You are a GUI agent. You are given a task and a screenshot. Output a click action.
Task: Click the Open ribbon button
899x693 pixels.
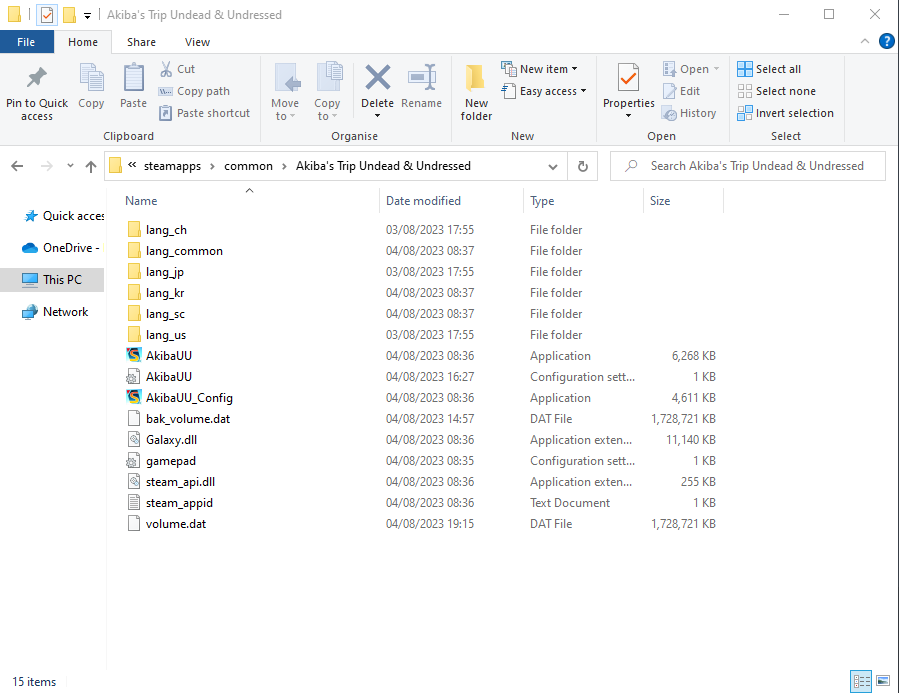690,69
